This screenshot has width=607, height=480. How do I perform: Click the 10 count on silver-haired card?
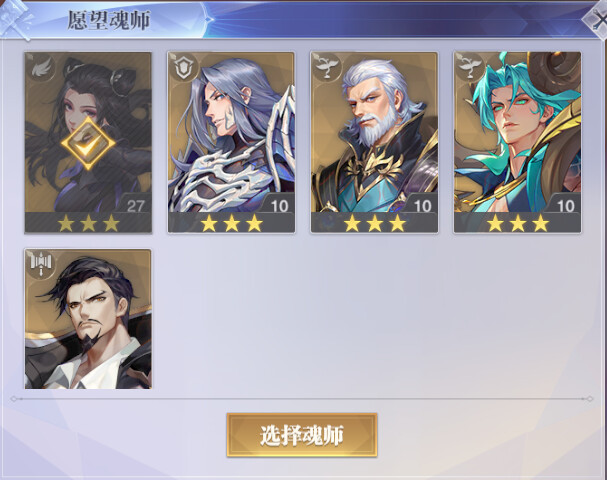(x=279, y=206)
